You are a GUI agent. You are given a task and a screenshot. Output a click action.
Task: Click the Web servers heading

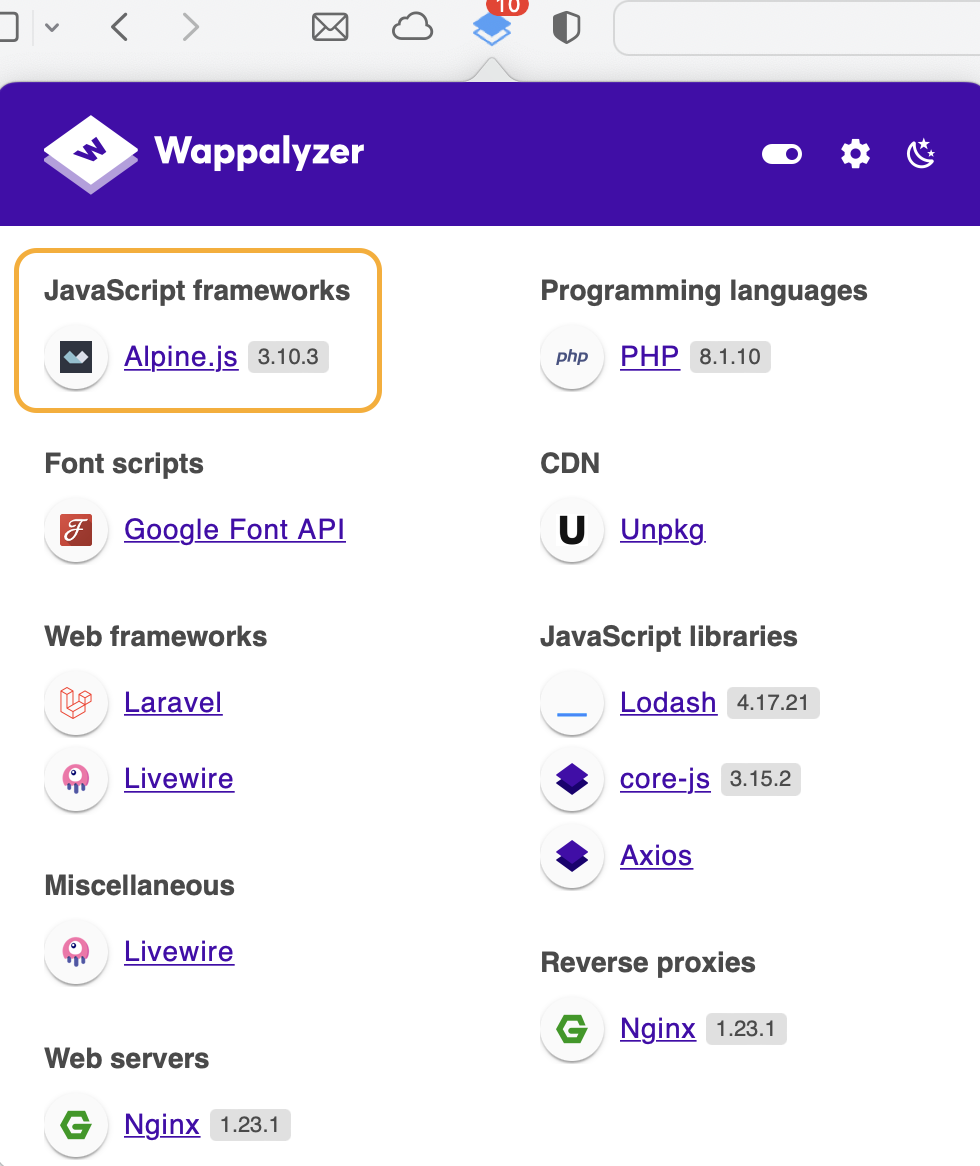point(126,1058)
